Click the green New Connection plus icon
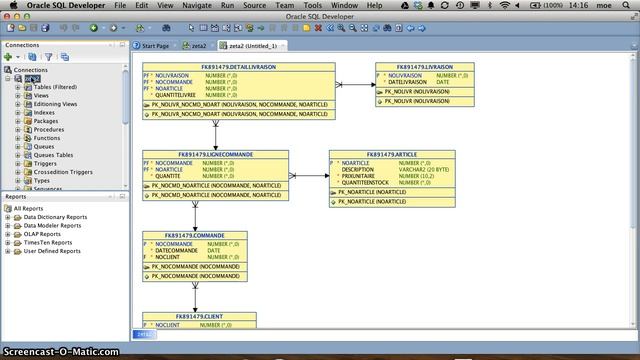Image resolution: width=640 pixels, height=360 pixels. point(8,57)
